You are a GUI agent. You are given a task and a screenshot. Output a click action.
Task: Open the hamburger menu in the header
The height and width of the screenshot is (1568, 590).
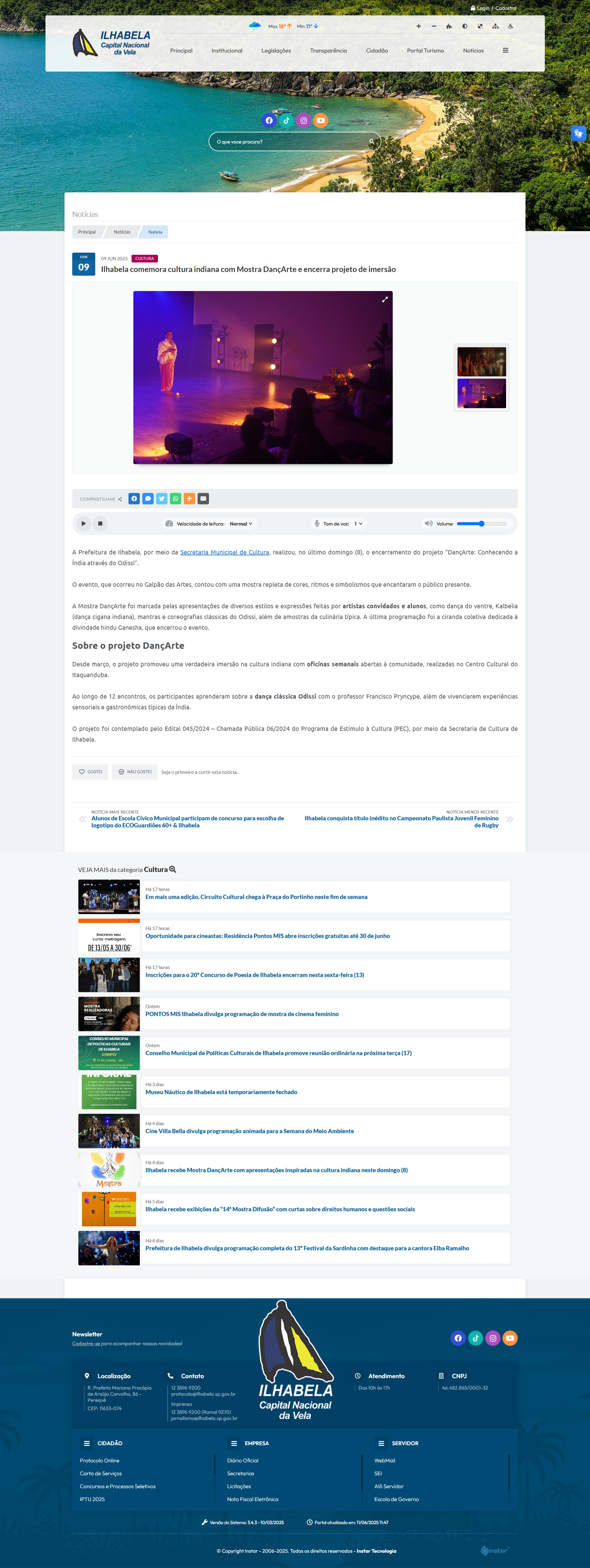(505, 50)
